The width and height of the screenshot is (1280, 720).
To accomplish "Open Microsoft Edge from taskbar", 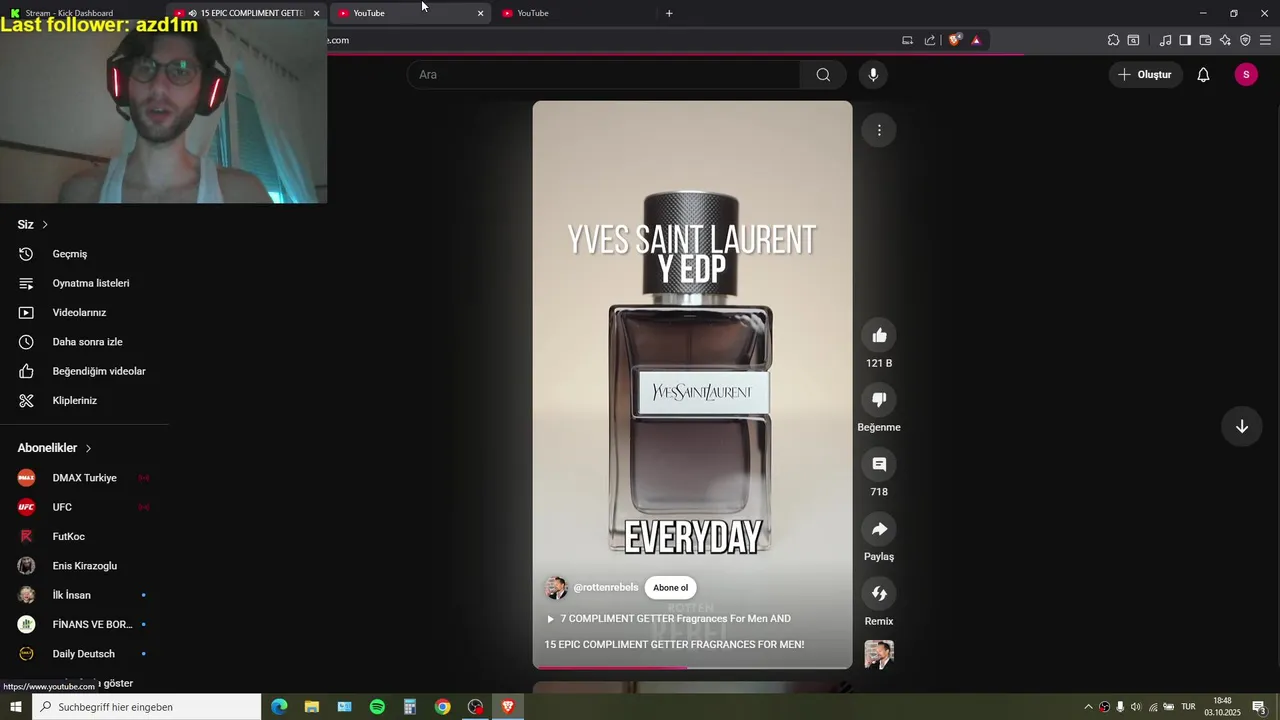I will [x=279, y=707].
